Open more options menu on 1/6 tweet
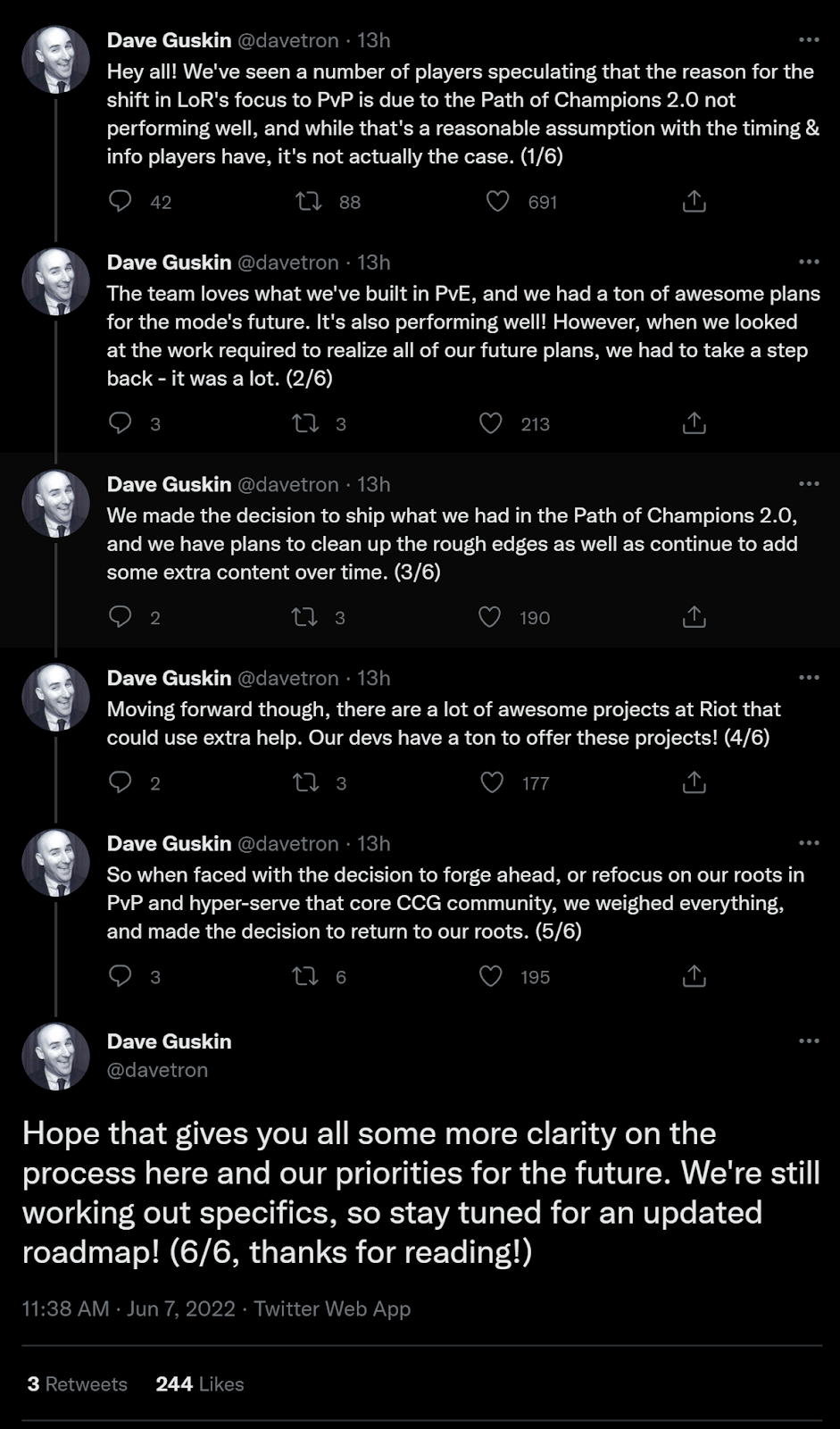Viewport: 840px width, 1429px height. (x=809, y=40)
